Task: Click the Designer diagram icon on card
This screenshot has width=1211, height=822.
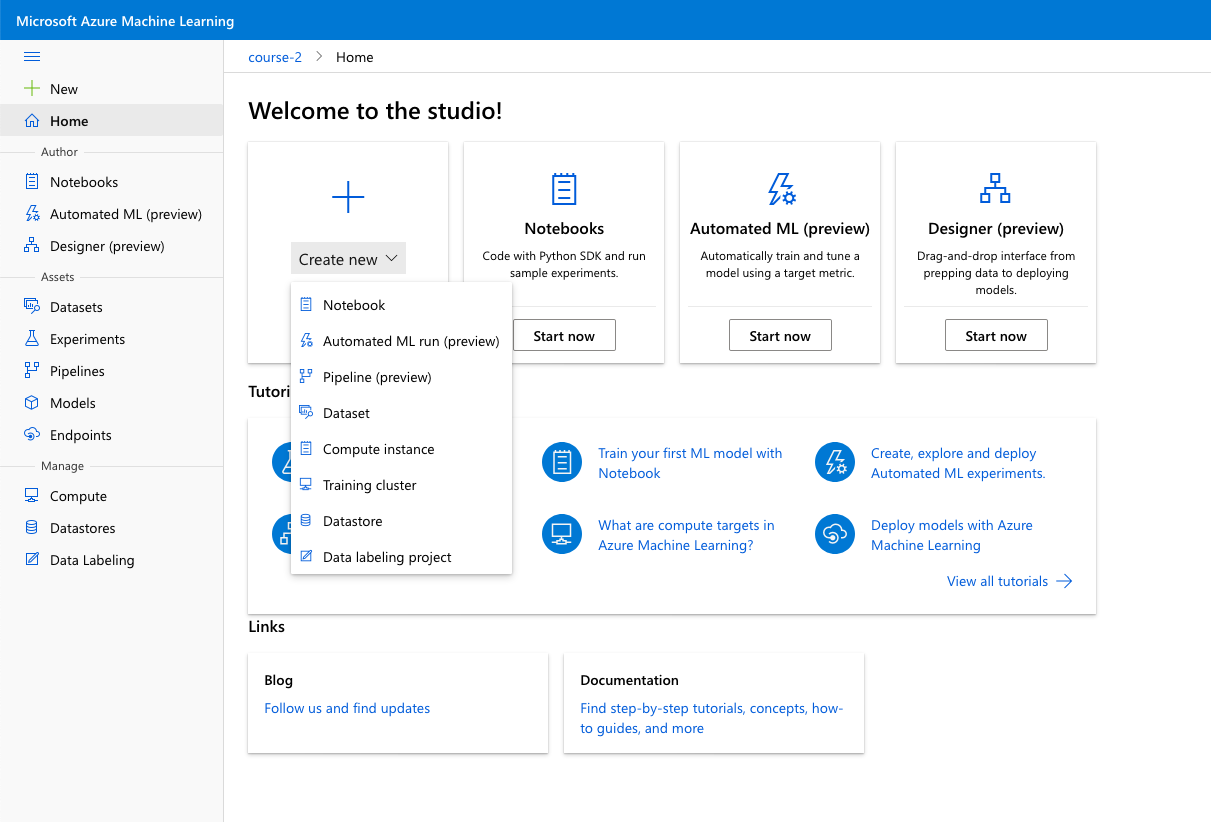Action: tap(995, 189)
